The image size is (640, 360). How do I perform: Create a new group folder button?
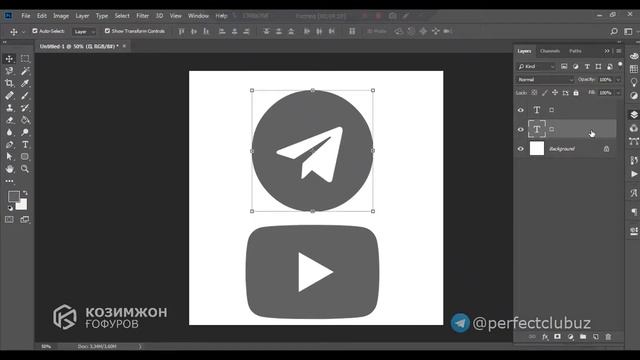(x=583, y=337)
